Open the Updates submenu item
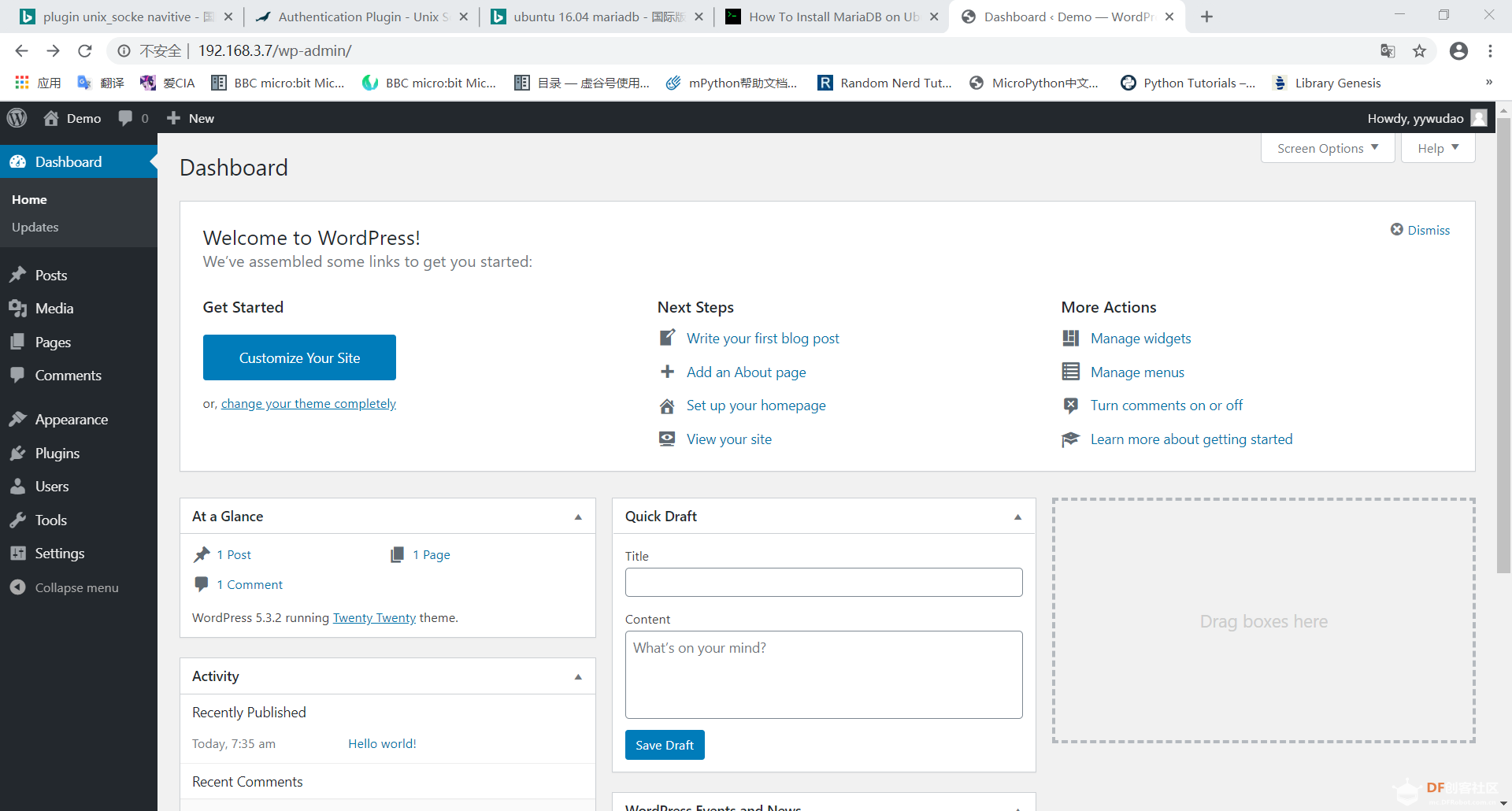The height and width of the screenshot is (811, 1512). pyautogui.click(x=35, y=227)
